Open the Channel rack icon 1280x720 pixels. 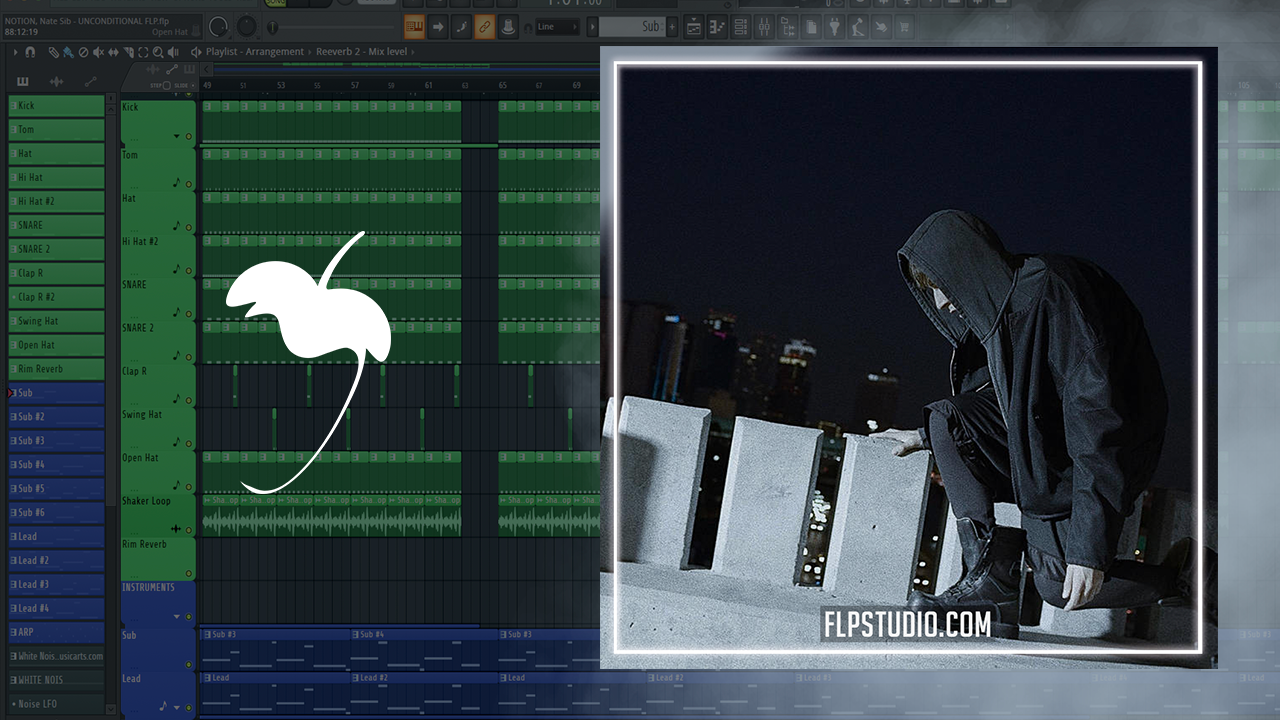click(x=739, y=27)
